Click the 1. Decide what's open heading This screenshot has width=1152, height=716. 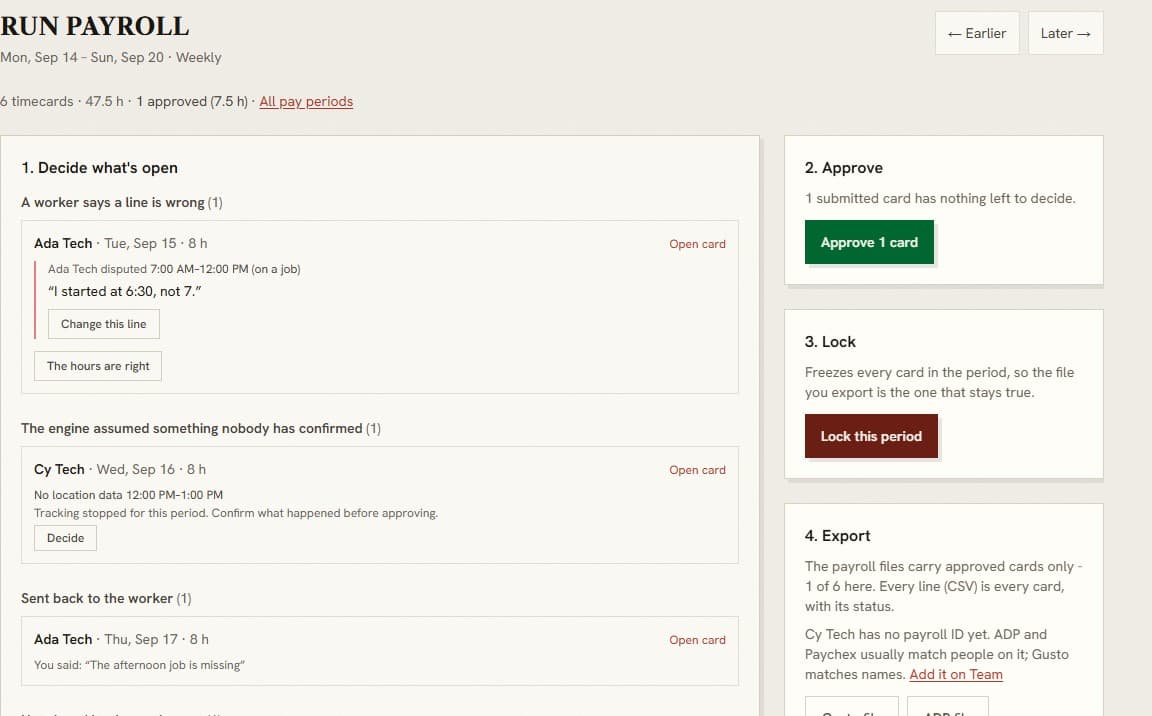pos(100,167)
